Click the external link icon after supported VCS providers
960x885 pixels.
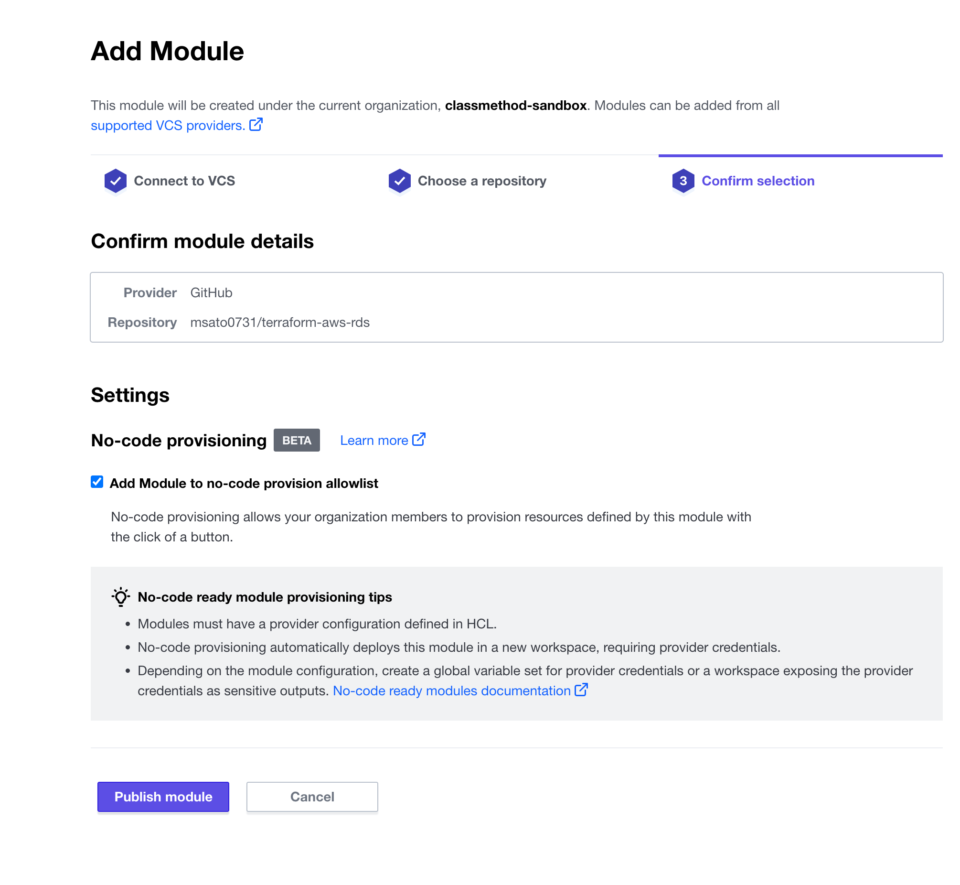click(x=255, y=125)
